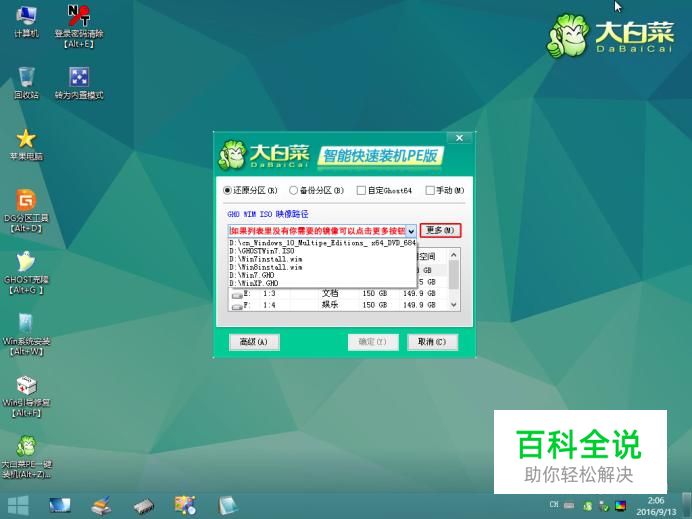Image resolution: width=692 pixels, height=519 pixels.
Task: Launch 大白菜PE一键装机 desktop icon
Action: pyautogui.click(x=26, y=457)
